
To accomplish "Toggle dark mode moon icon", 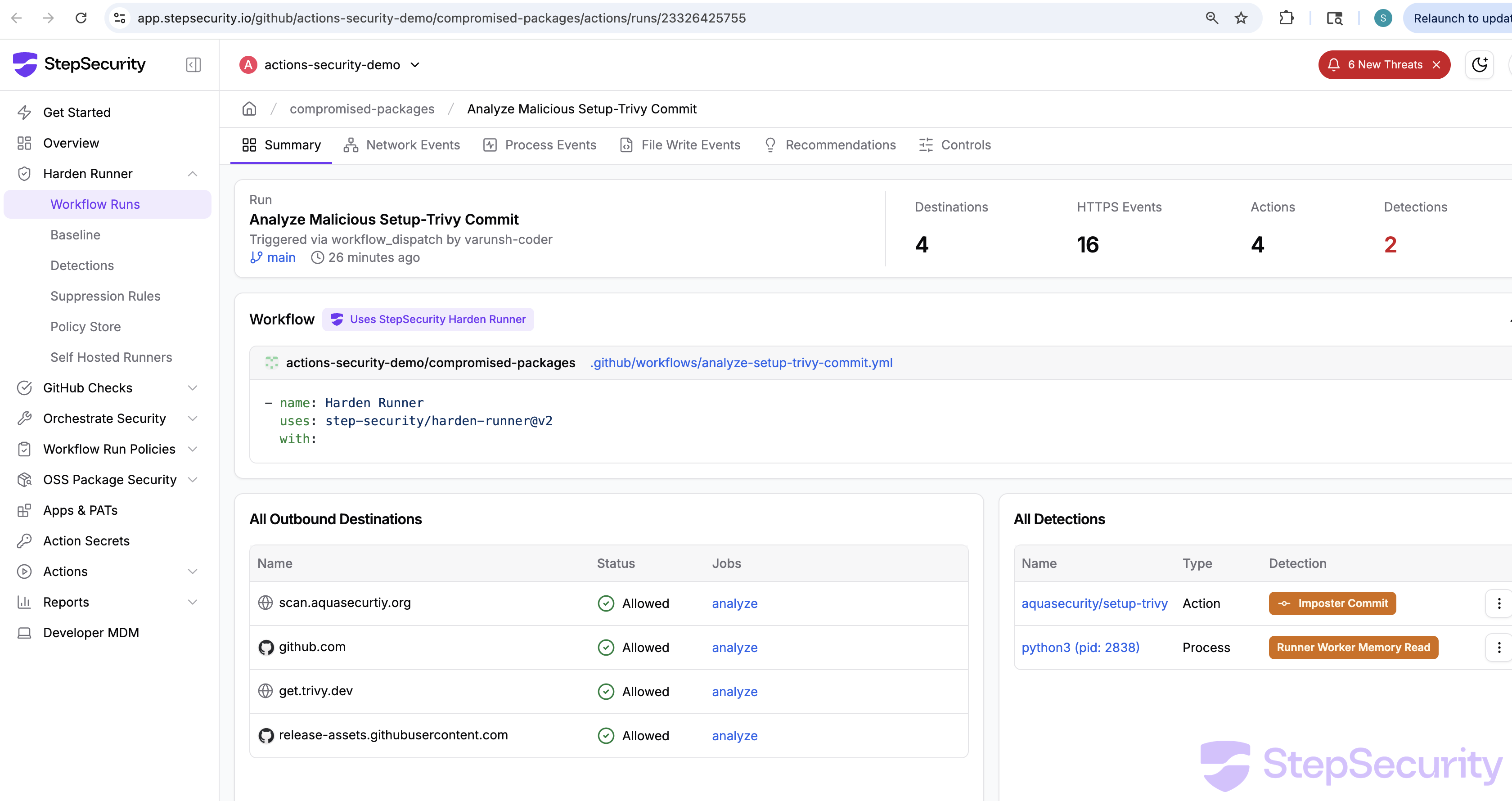I will (x=1479, y=64).
